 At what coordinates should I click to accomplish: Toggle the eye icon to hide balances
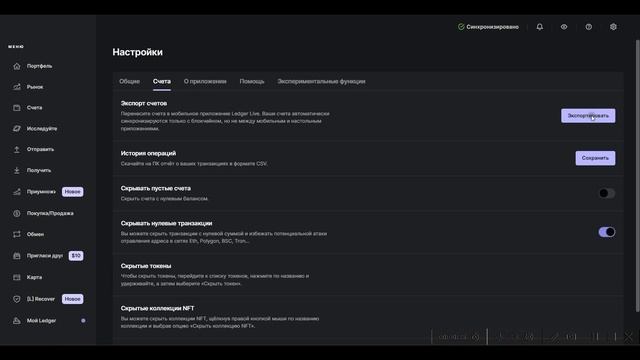(564, 27)
